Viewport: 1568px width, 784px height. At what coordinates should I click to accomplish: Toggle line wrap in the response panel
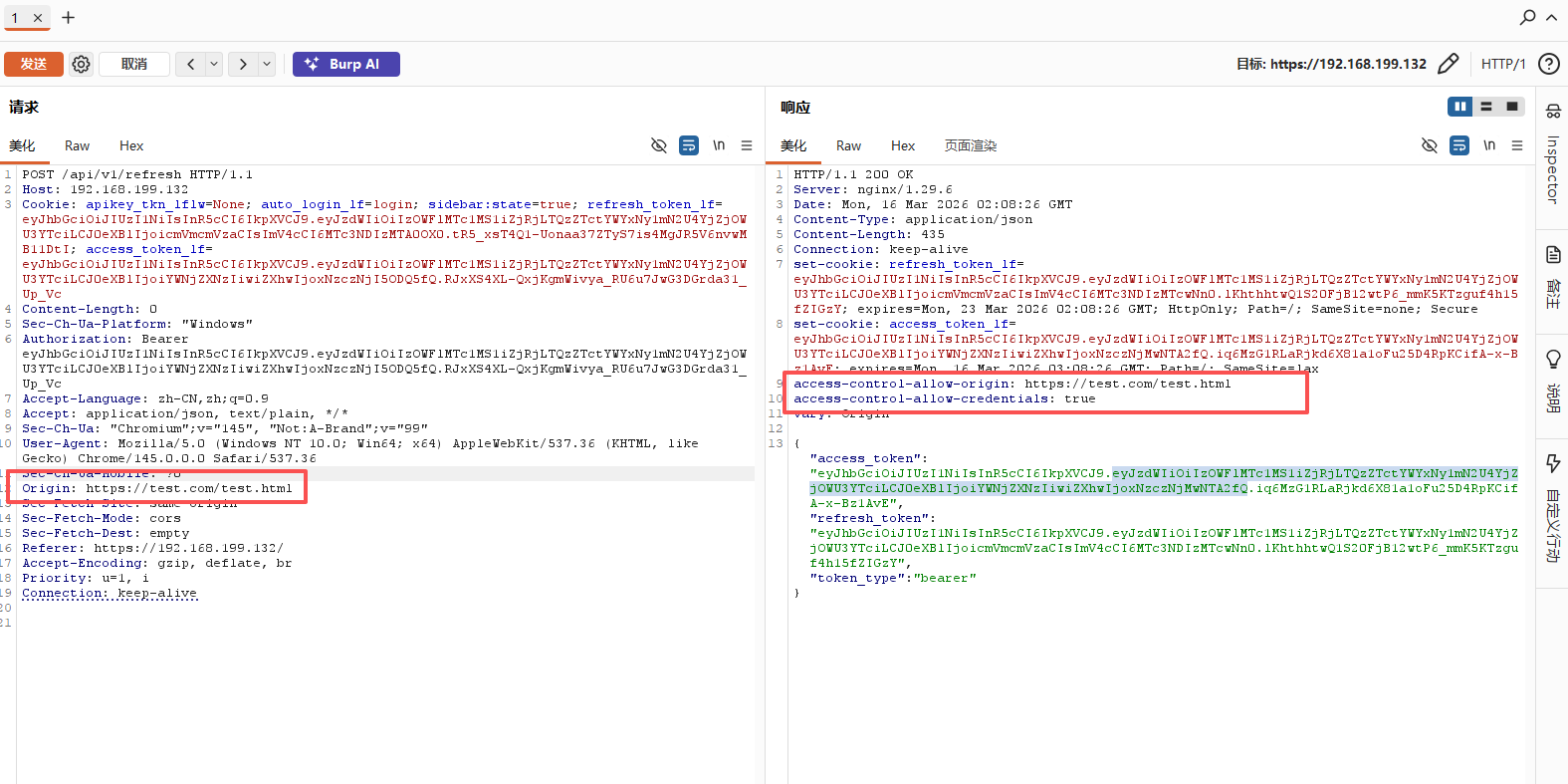coord(1459,145)
